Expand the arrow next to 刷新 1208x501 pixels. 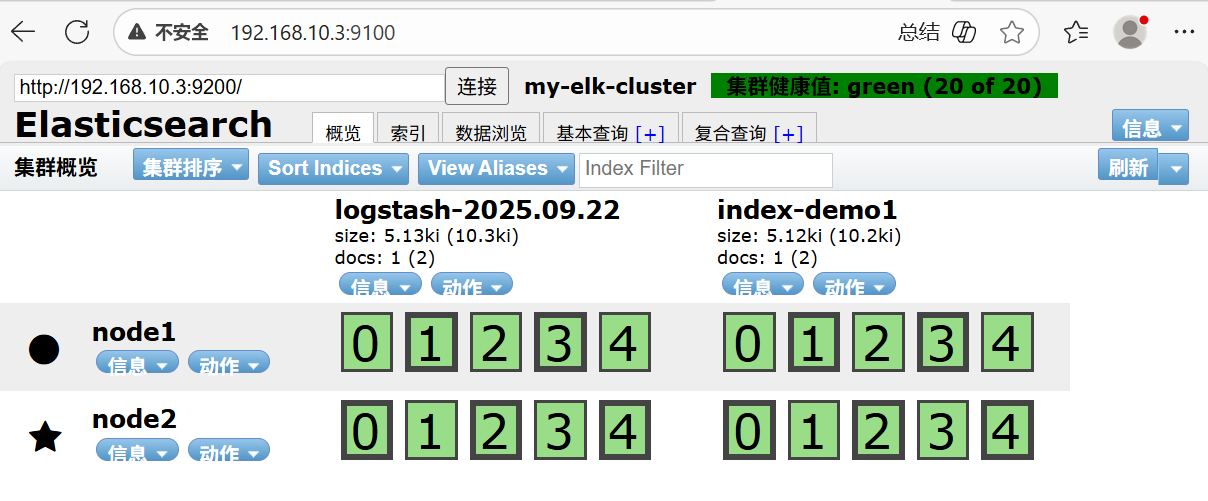(x=1174, y=168)
